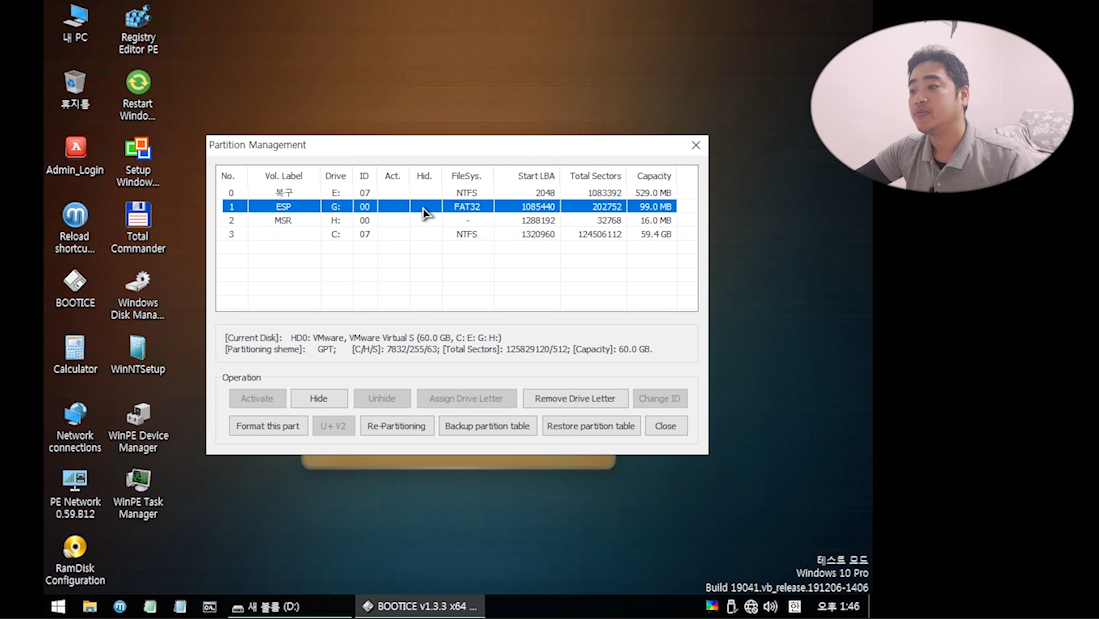Launch Restart Windows shortcut icon
1099x619 pixels.
pos(138,96)
